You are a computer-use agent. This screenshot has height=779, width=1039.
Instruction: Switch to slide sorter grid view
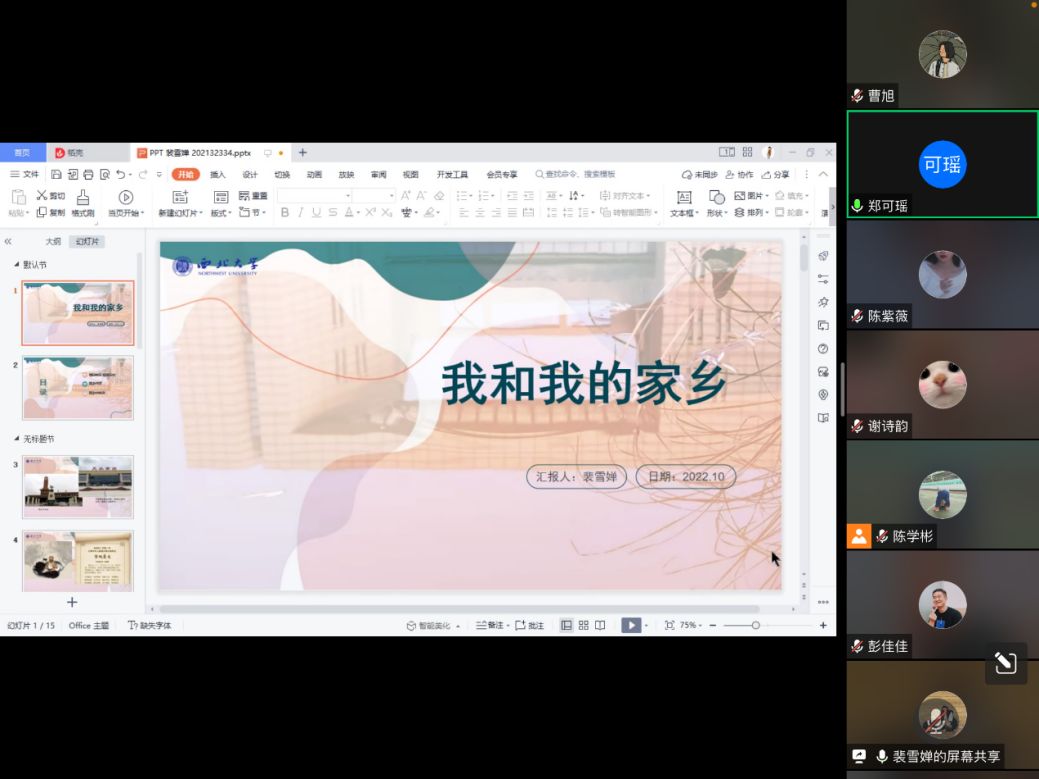pos(583,625)
